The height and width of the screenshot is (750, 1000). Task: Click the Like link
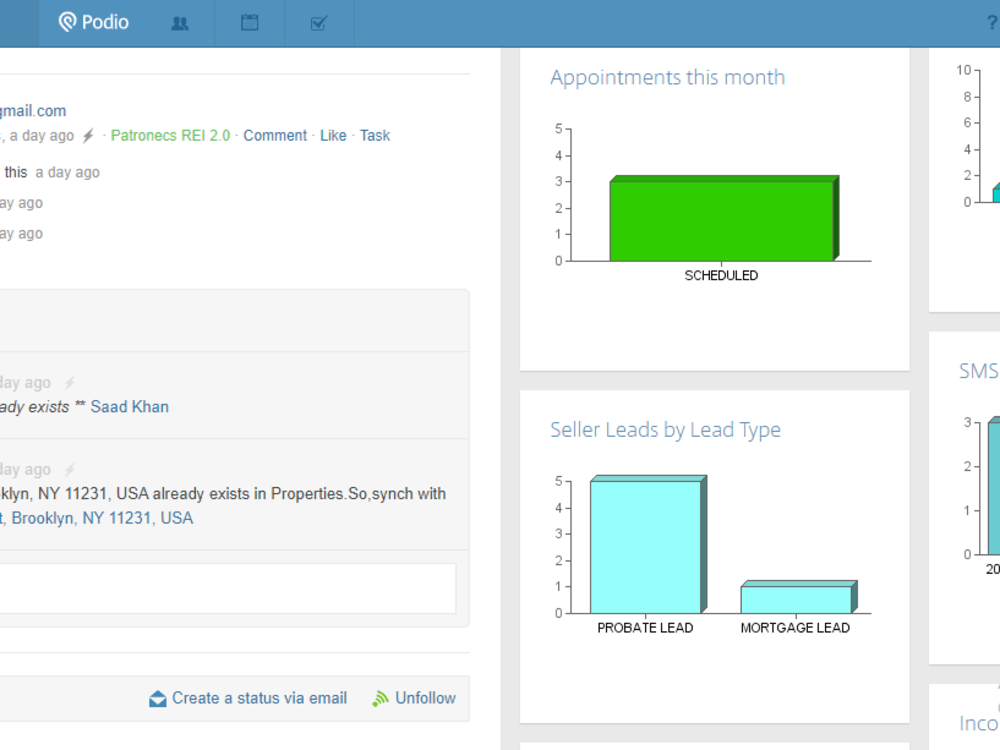point(333,135)
